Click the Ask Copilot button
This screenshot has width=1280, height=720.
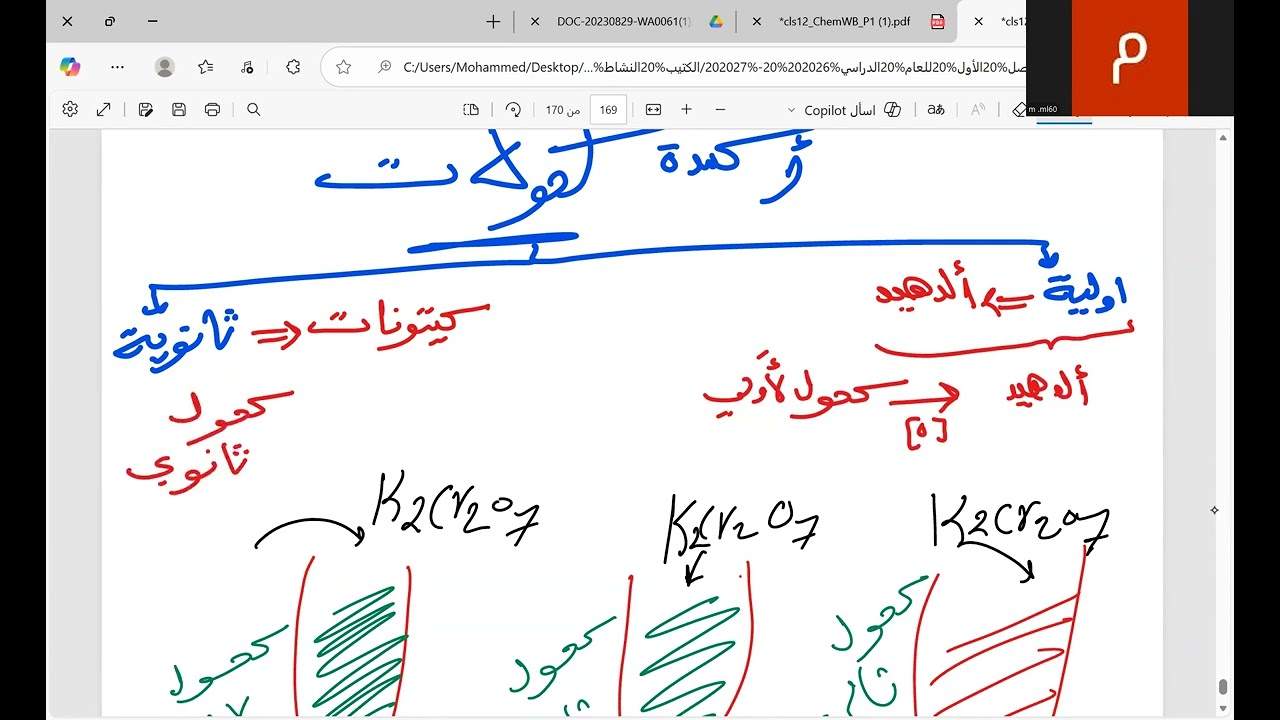[852, 110]
